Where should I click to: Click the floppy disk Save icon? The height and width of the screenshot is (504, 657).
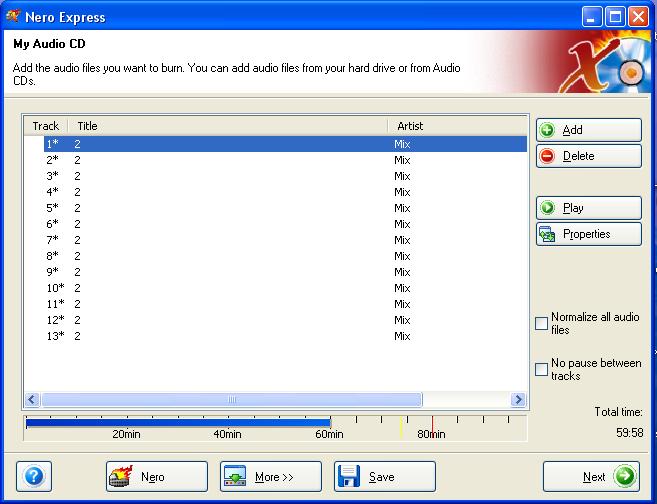(x=349, y=476)
